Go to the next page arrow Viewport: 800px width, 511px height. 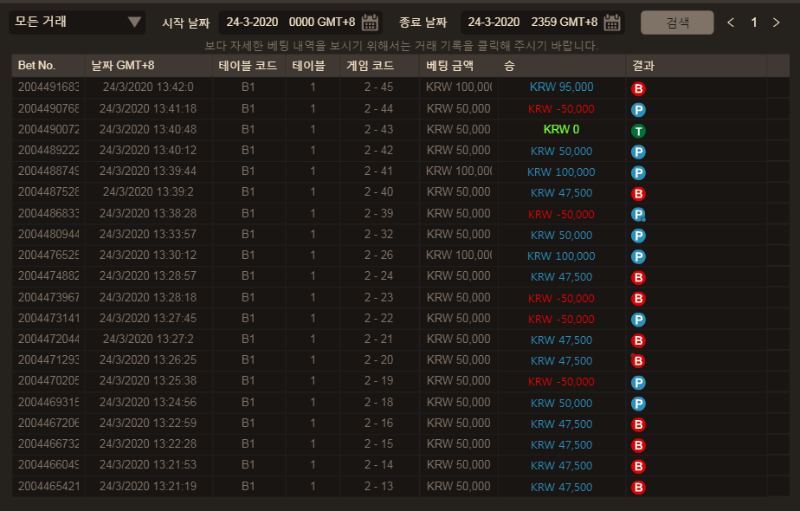pyautogui.click(x=776, y=23)
